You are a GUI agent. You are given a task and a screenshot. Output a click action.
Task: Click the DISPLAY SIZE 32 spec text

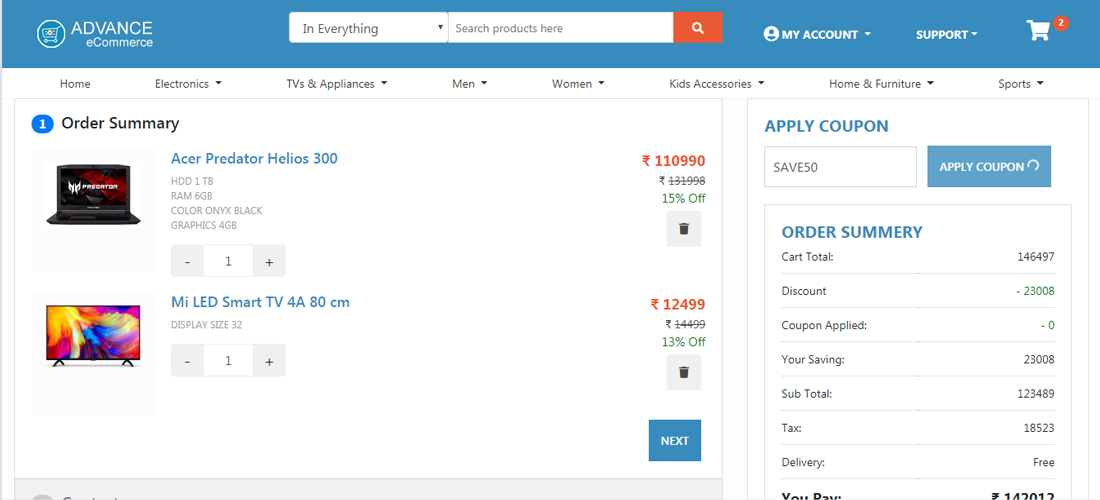coord(207,325)
